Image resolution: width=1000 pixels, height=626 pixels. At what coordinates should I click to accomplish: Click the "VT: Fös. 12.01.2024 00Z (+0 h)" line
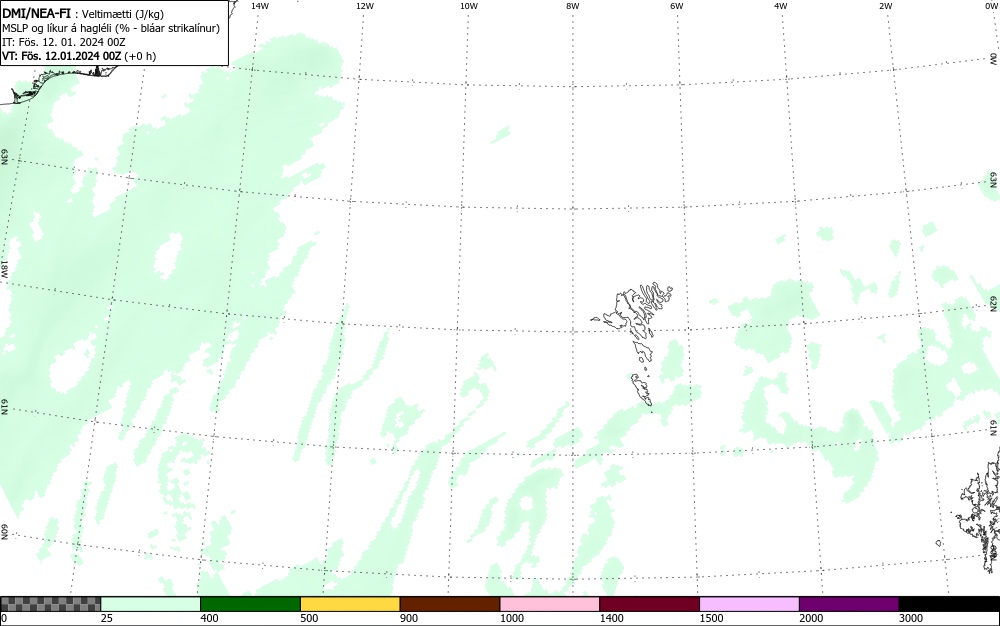[x=79, y=56]
